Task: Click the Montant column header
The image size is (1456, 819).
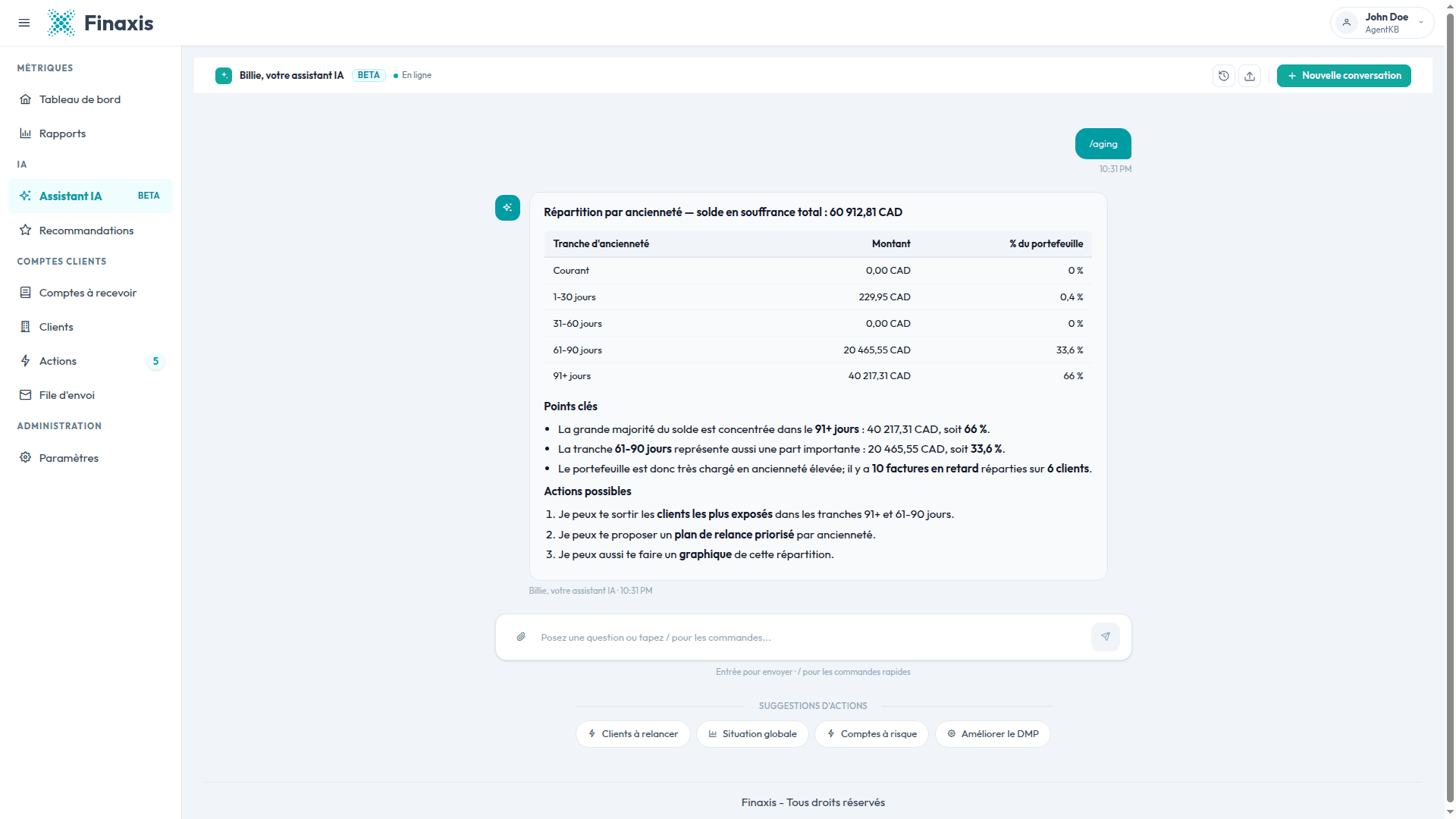Action: pos(891,244)
